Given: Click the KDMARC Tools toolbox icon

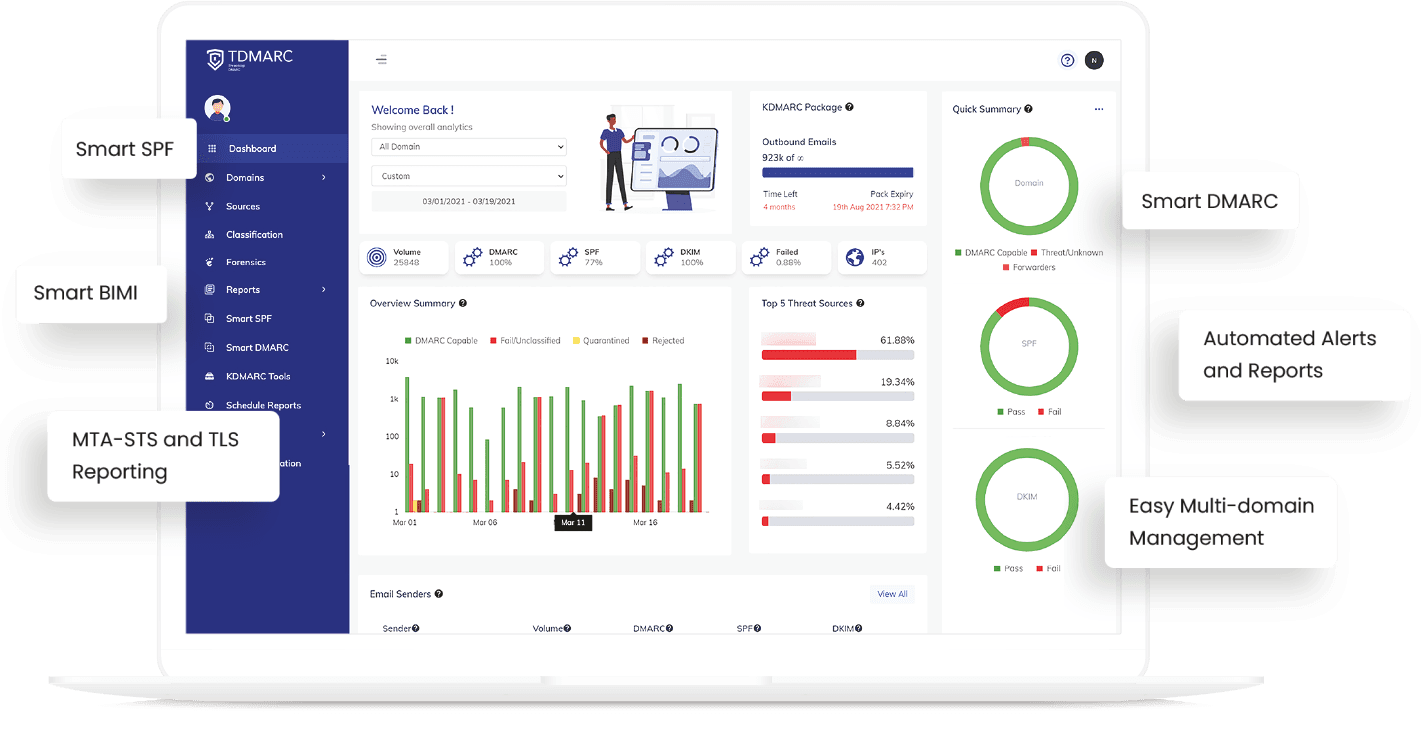Looking at the screenshot, I should (210, 376).
